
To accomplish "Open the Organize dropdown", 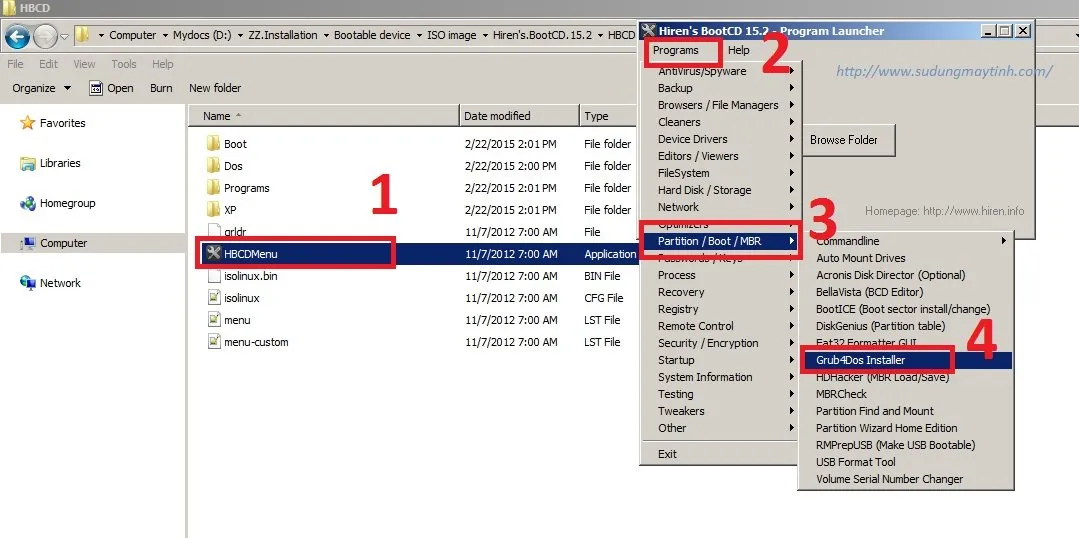I will pos(41,88).
